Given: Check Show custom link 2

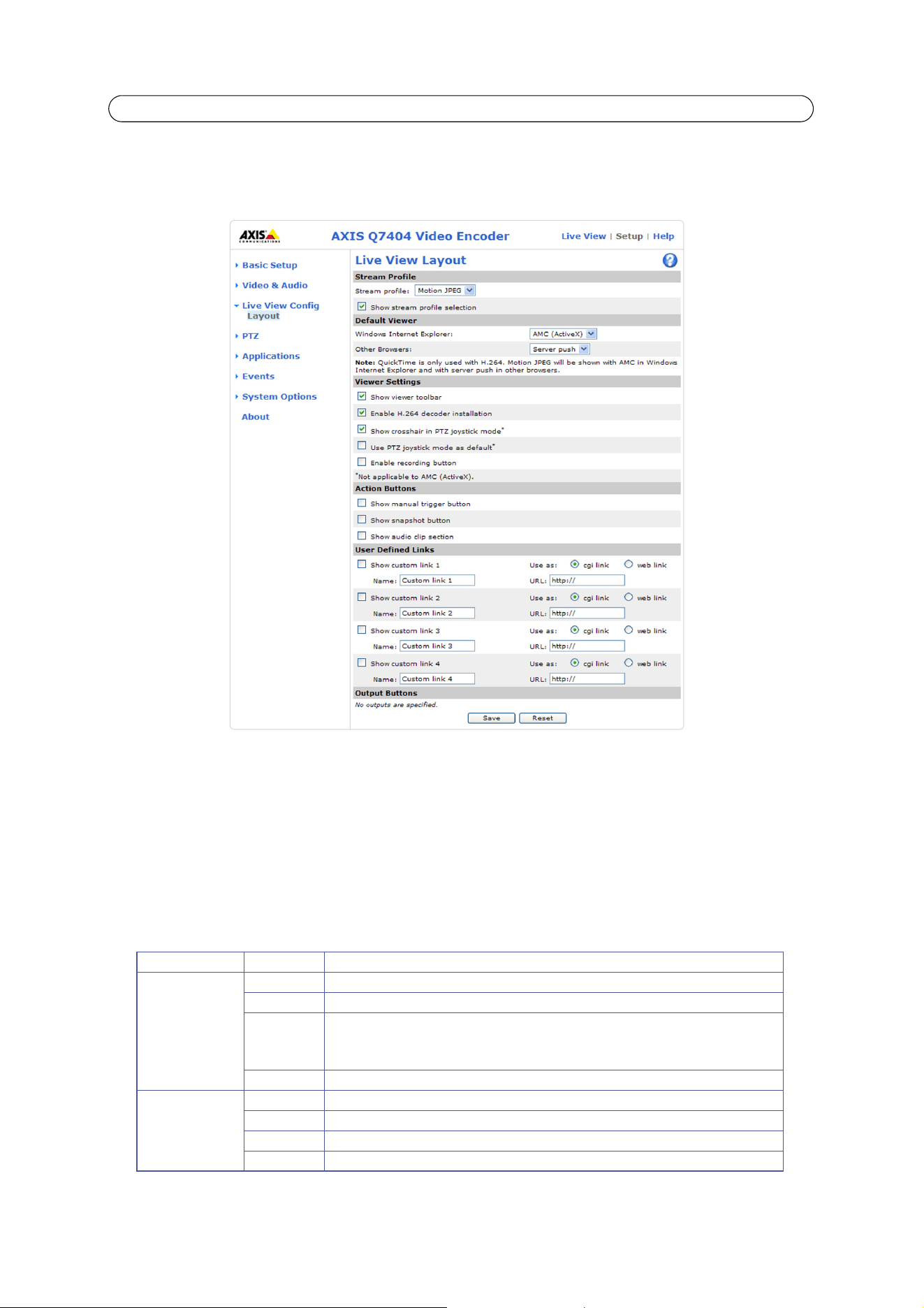Looking at the screenshot, I should point(362,597).
